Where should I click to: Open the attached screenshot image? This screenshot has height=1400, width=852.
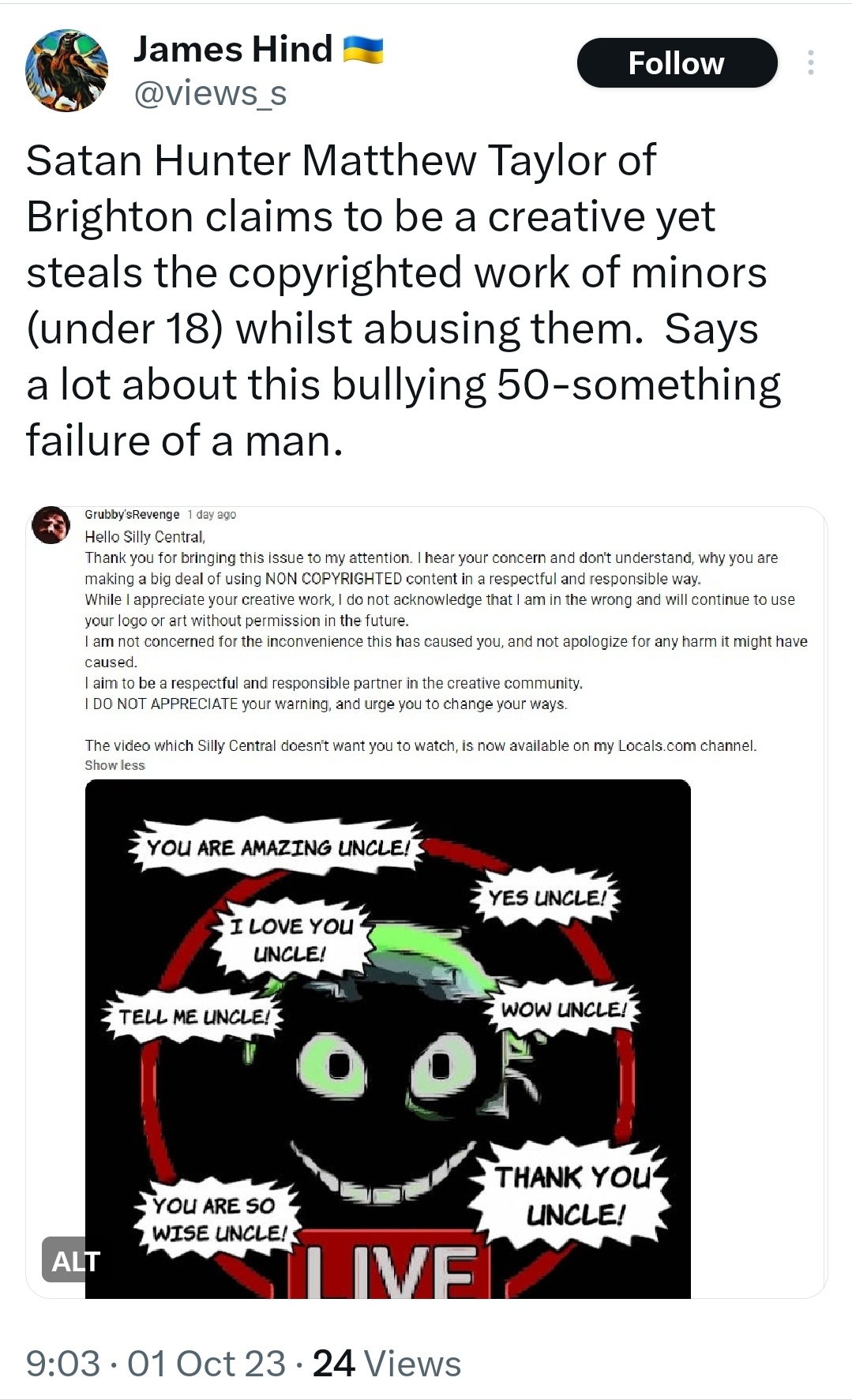426,902
